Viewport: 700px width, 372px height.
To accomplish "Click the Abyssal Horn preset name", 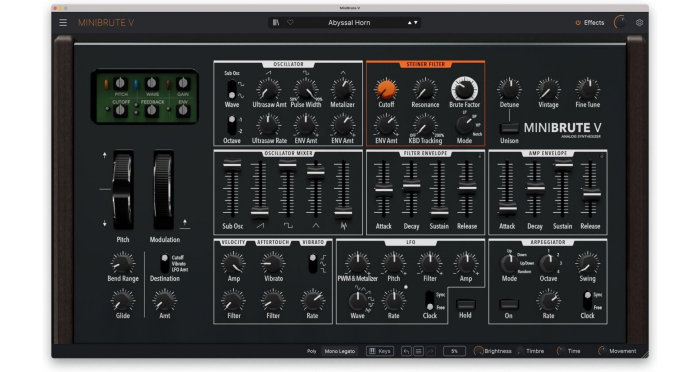I will (x=349, y=22).
